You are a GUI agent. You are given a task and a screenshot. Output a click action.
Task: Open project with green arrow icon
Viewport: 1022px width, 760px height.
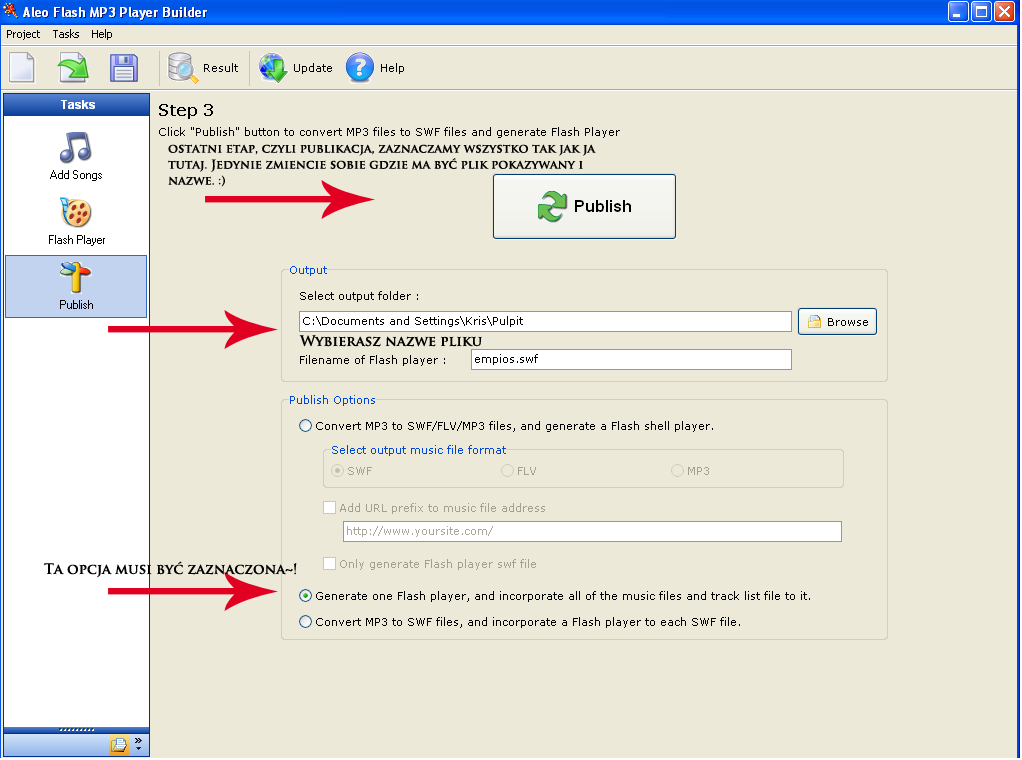click(x=73, y=67)
